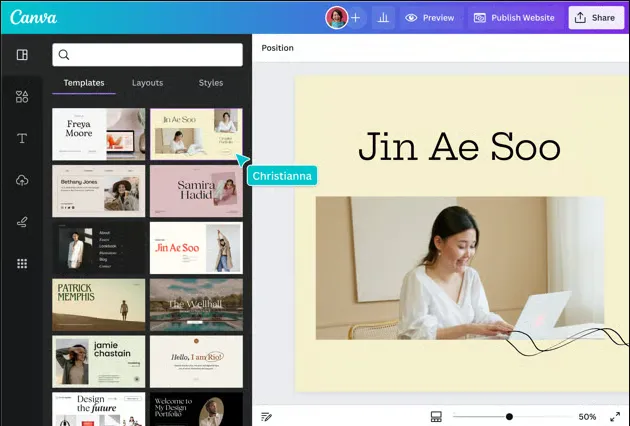
Task: Open the Insights bar chart icon
Action: [383, 17]
